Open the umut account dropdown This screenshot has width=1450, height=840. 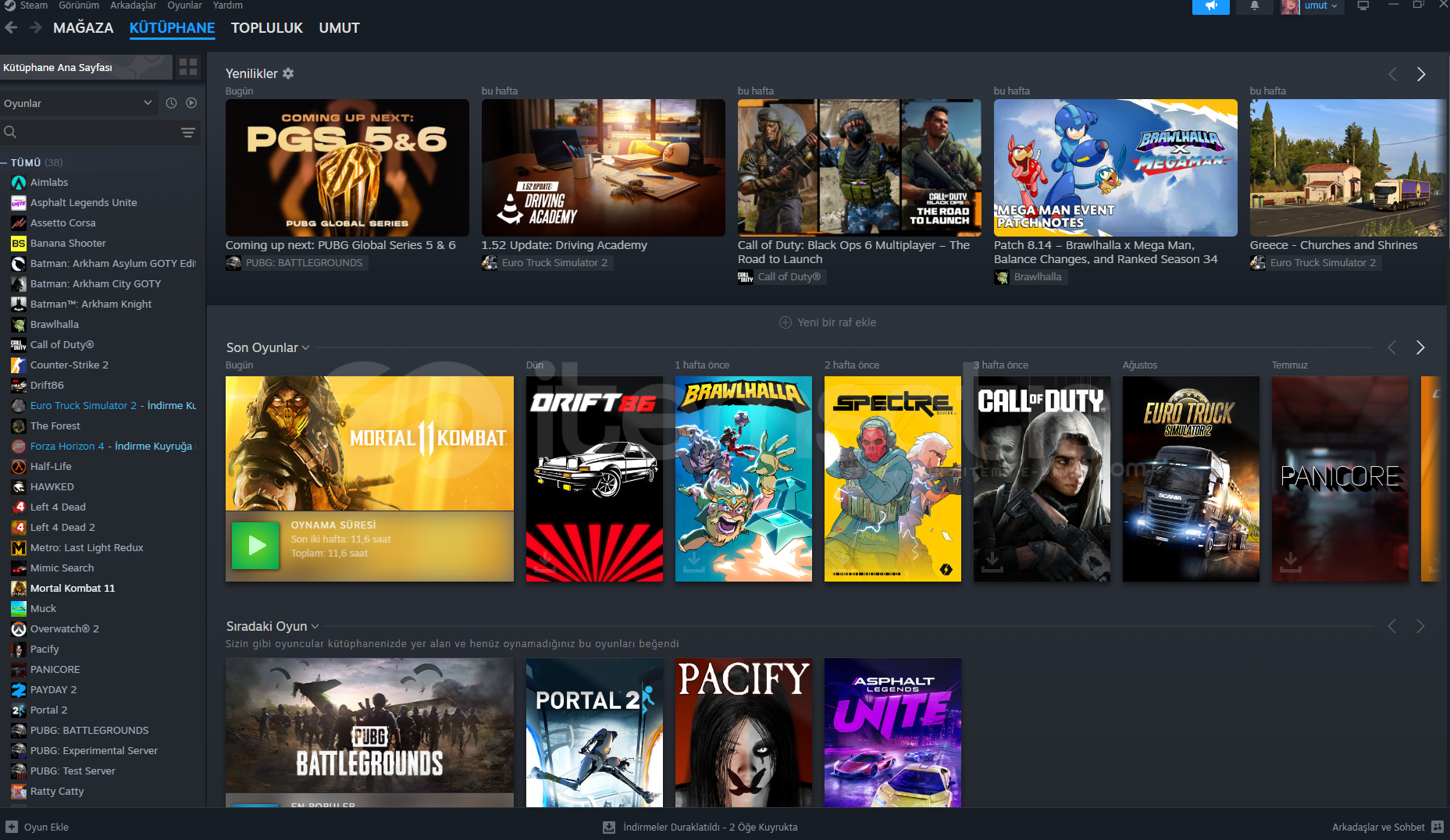[1321, 5]
